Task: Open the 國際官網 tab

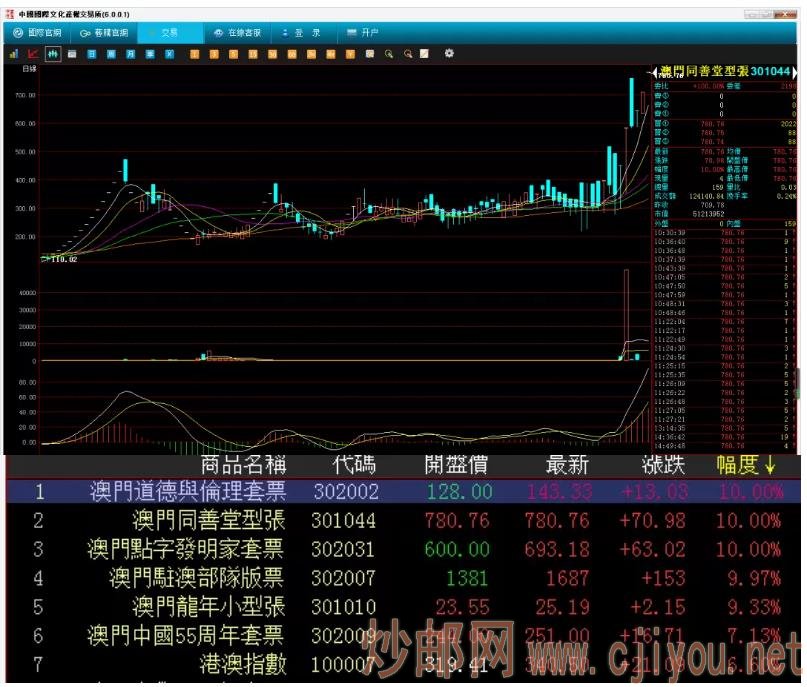Action: (x=38, y=33)
